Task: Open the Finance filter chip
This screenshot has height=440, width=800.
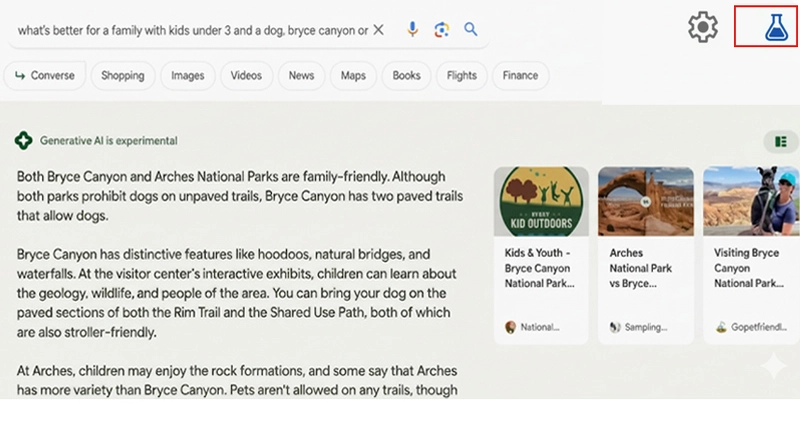Action: click(520, 76)
